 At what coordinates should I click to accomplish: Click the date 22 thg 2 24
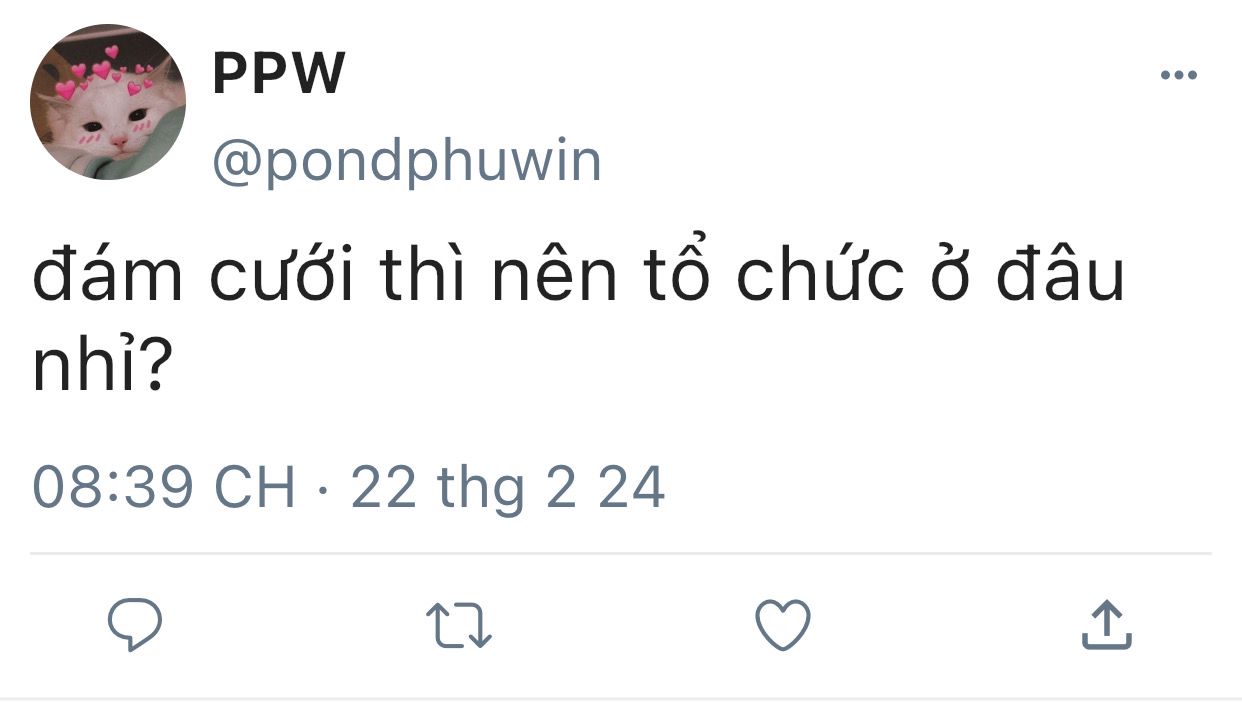[x=507, y=489]
